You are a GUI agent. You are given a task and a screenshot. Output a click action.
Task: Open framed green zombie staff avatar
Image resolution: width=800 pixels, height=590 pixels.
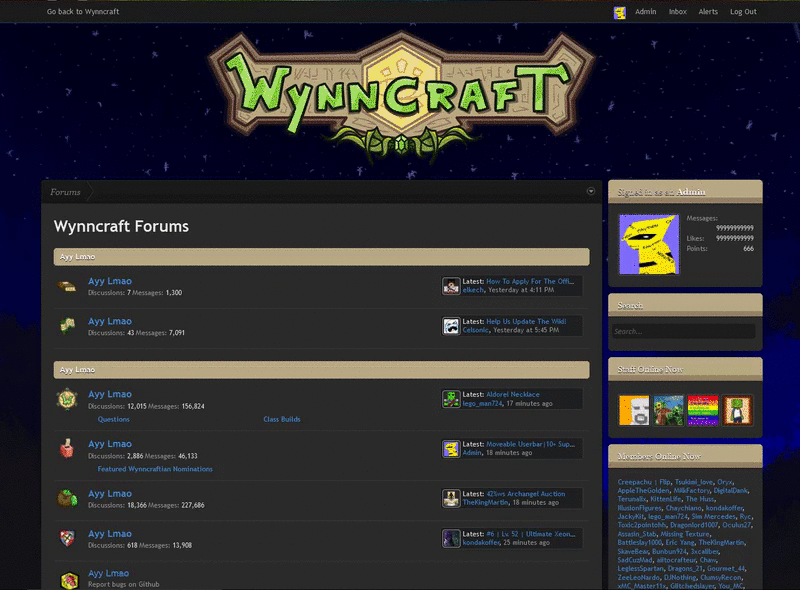click(737, 410)
